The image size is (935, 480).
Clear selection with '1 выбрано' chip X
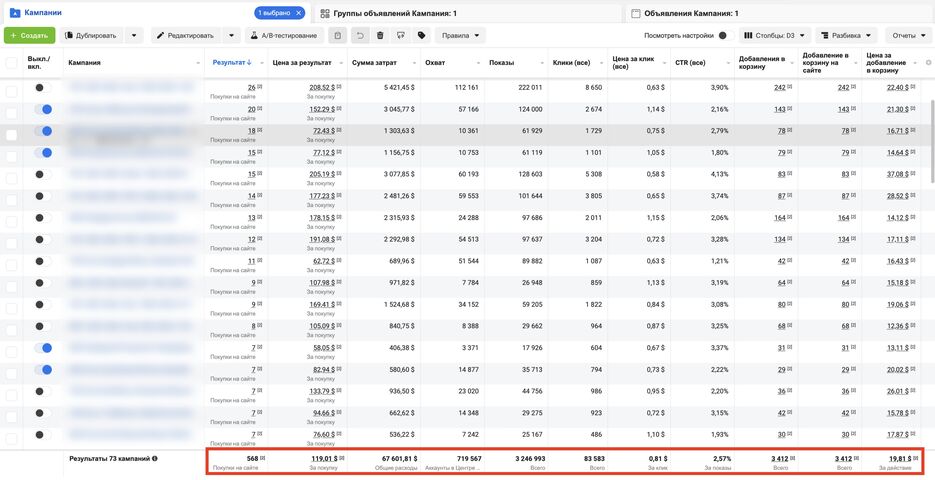(x=300, y=13)
